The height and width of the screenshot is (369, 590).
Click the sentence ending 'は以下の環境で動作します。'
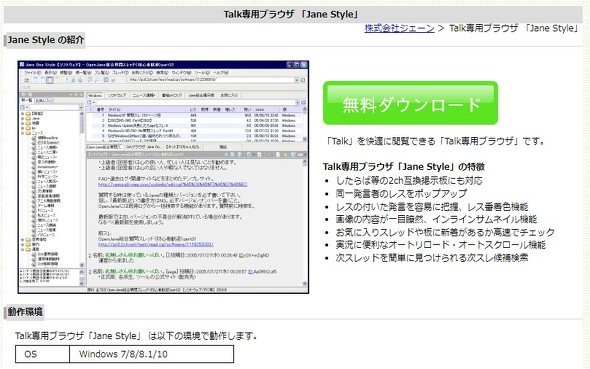click(136, 336)
